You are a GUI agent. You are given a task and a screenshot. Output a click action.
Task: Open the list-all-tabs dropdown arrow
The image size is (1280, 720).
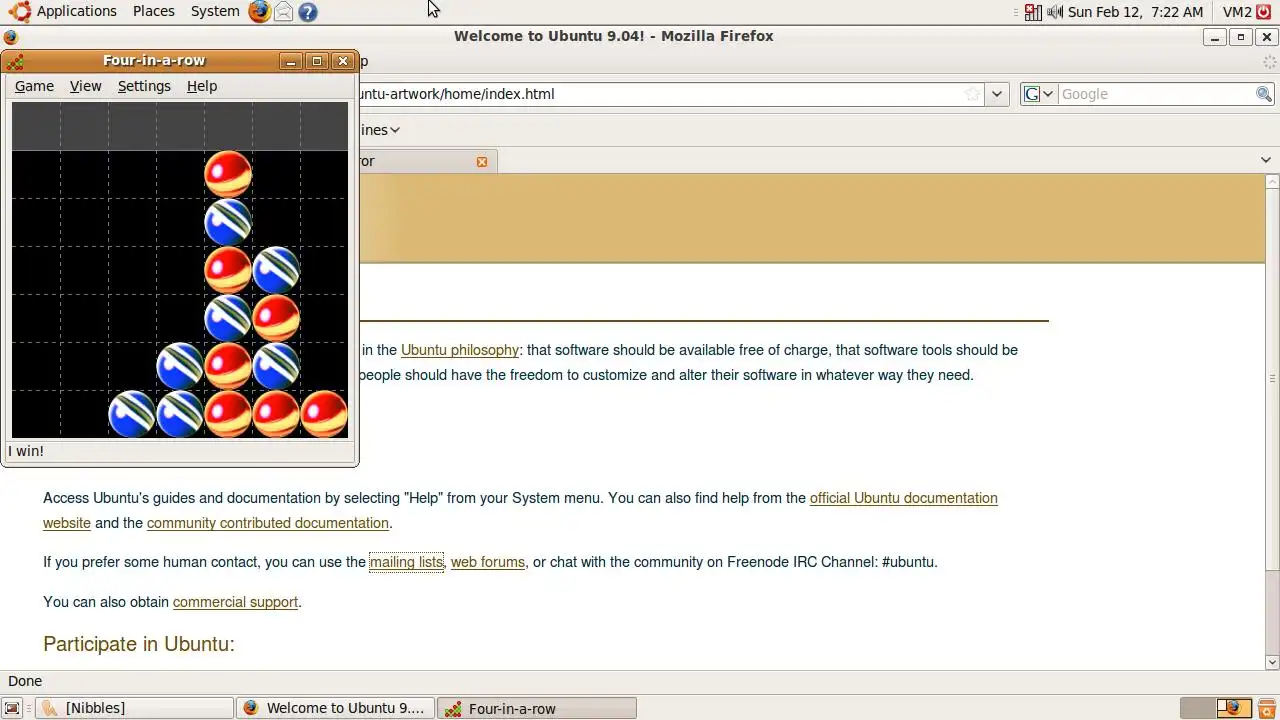[x=1265, y=160]
